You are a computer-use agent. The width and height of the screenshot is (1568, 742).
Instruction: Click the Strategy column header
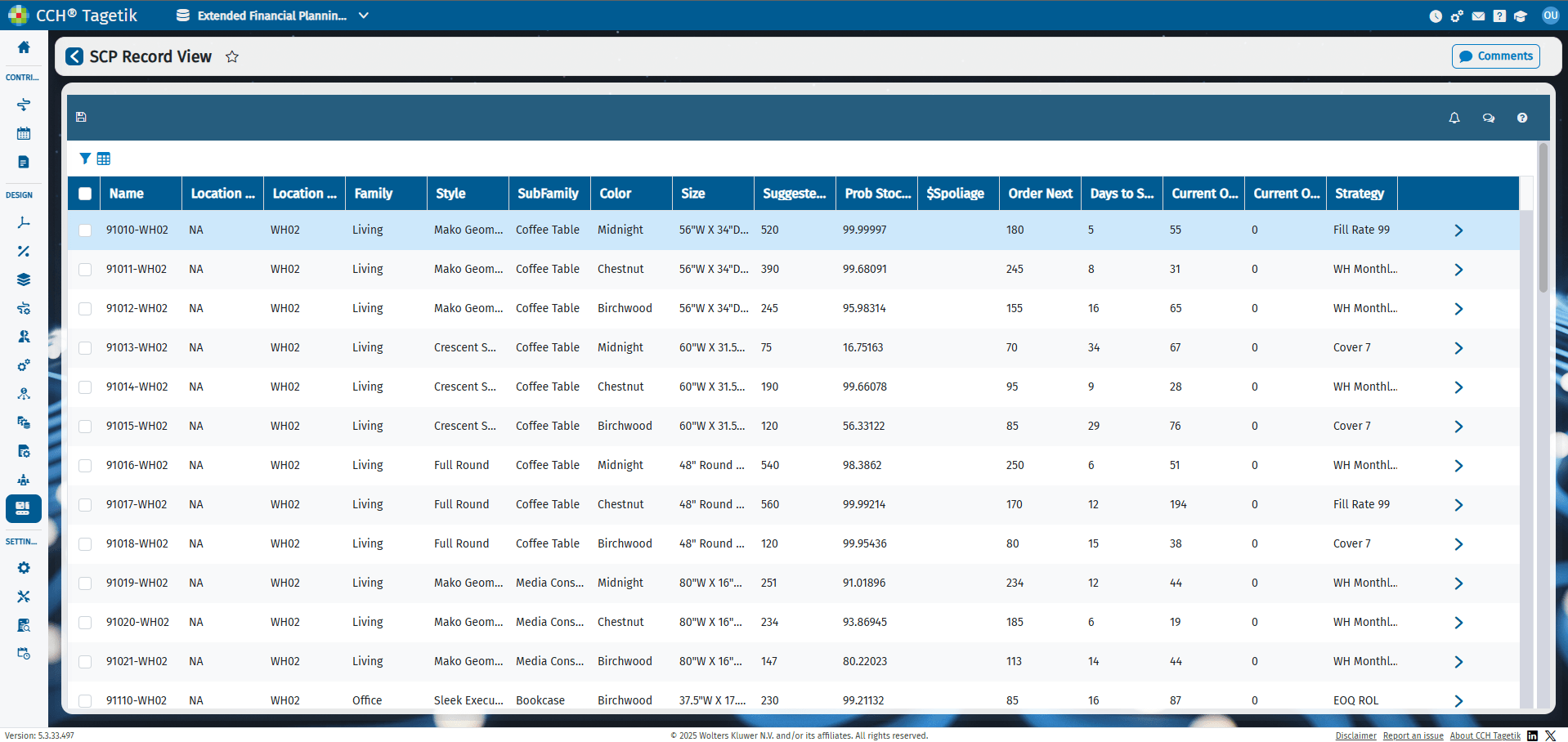click(1361, 194)
